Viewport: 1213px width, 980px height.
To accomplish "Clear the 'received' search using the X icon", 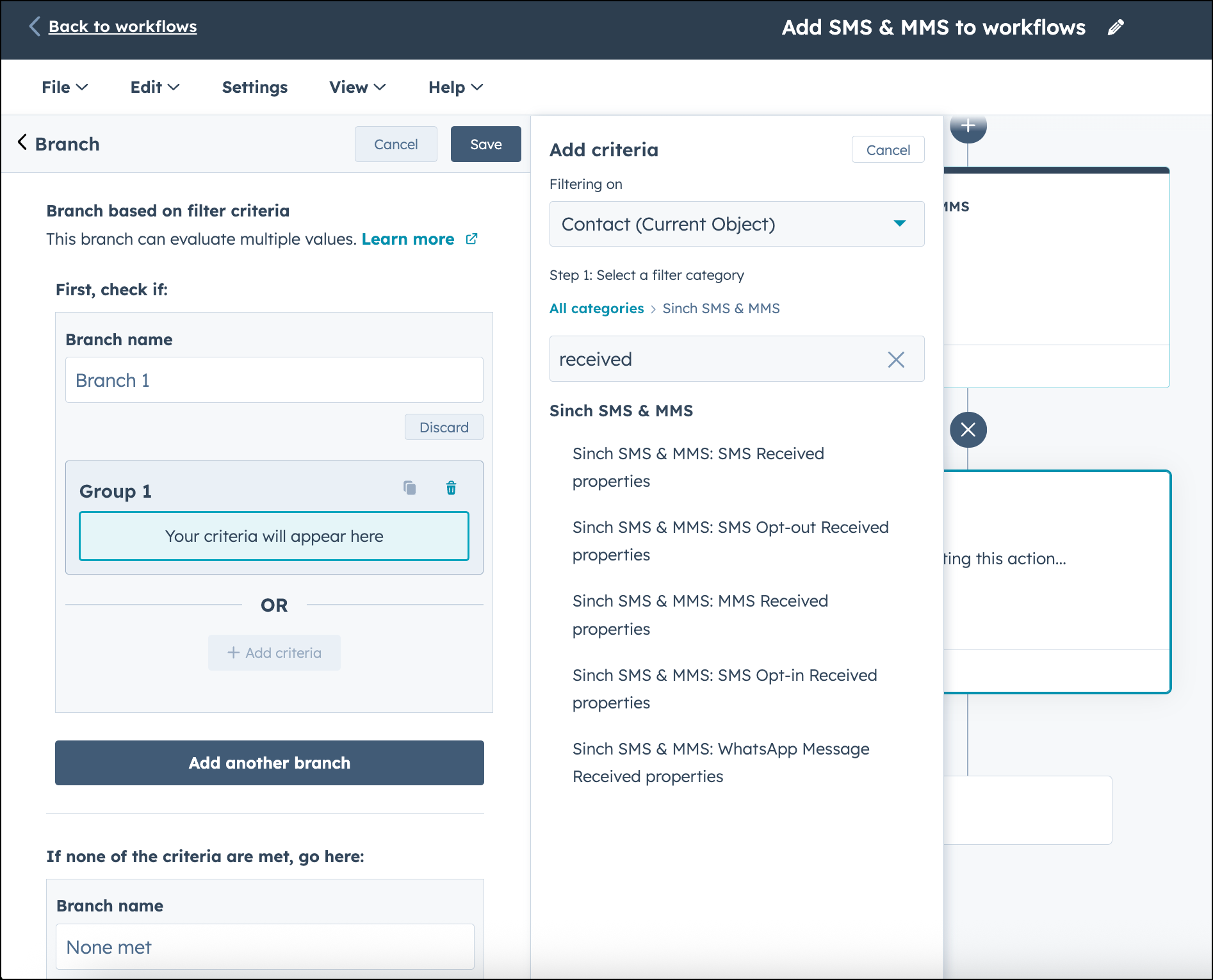I will pos(897,359).
